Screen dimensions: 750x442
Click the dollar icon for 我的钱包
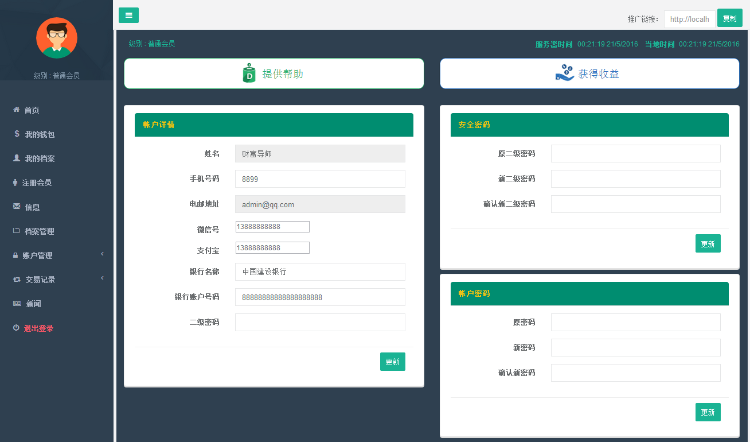pyautogui.click(x=16, y=133)
